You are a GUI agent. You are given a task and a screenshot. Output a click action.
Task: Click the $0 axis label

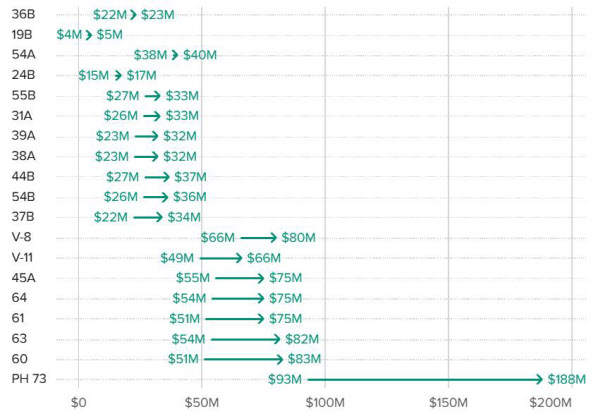pos(79,401)
